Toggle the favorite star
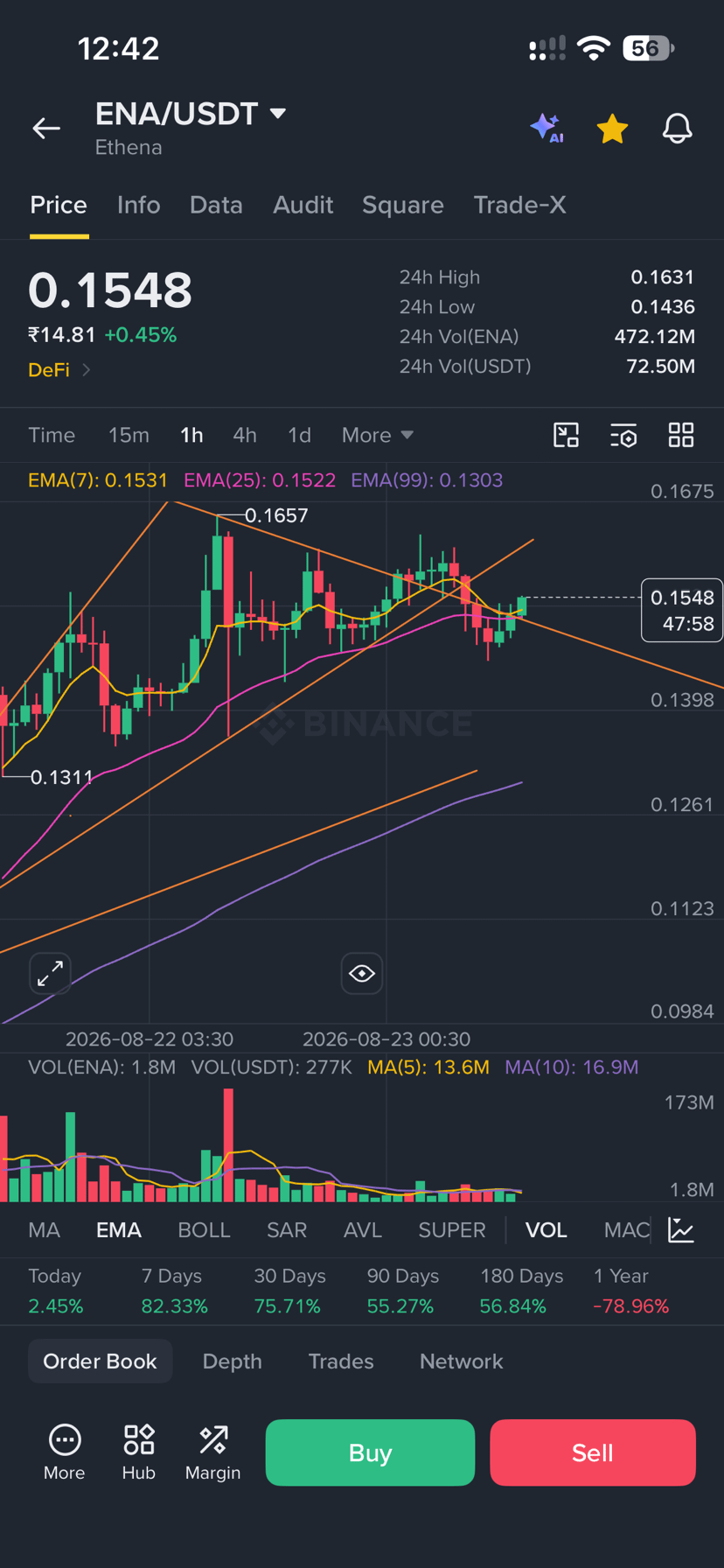Image resolution: width=724 pixels, height=1568 pixels. coord(612,129)
